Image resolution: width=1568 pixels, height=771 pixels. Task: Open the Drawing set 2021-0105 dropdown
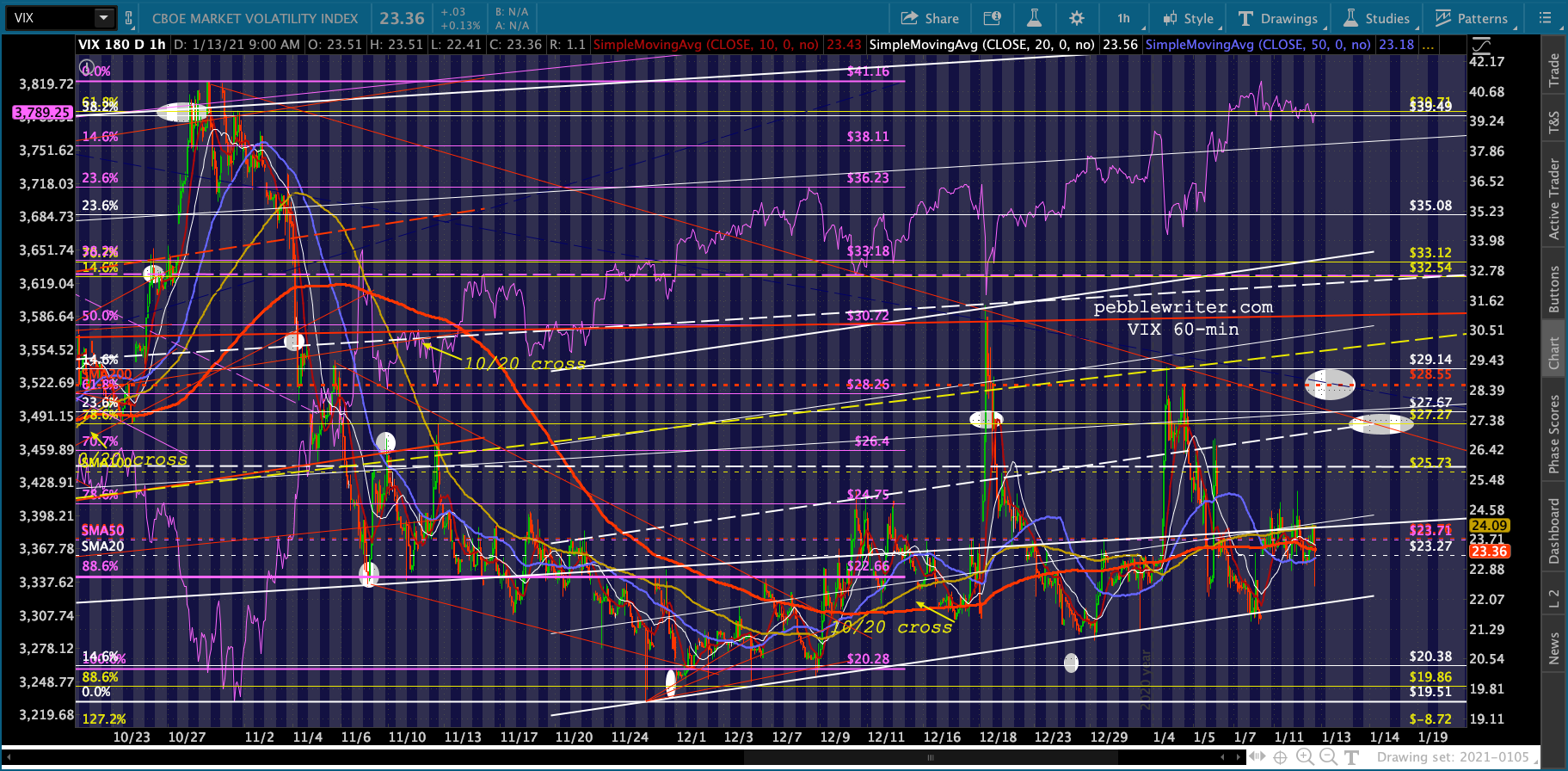pyautogui.click(x=1454, y=757)
